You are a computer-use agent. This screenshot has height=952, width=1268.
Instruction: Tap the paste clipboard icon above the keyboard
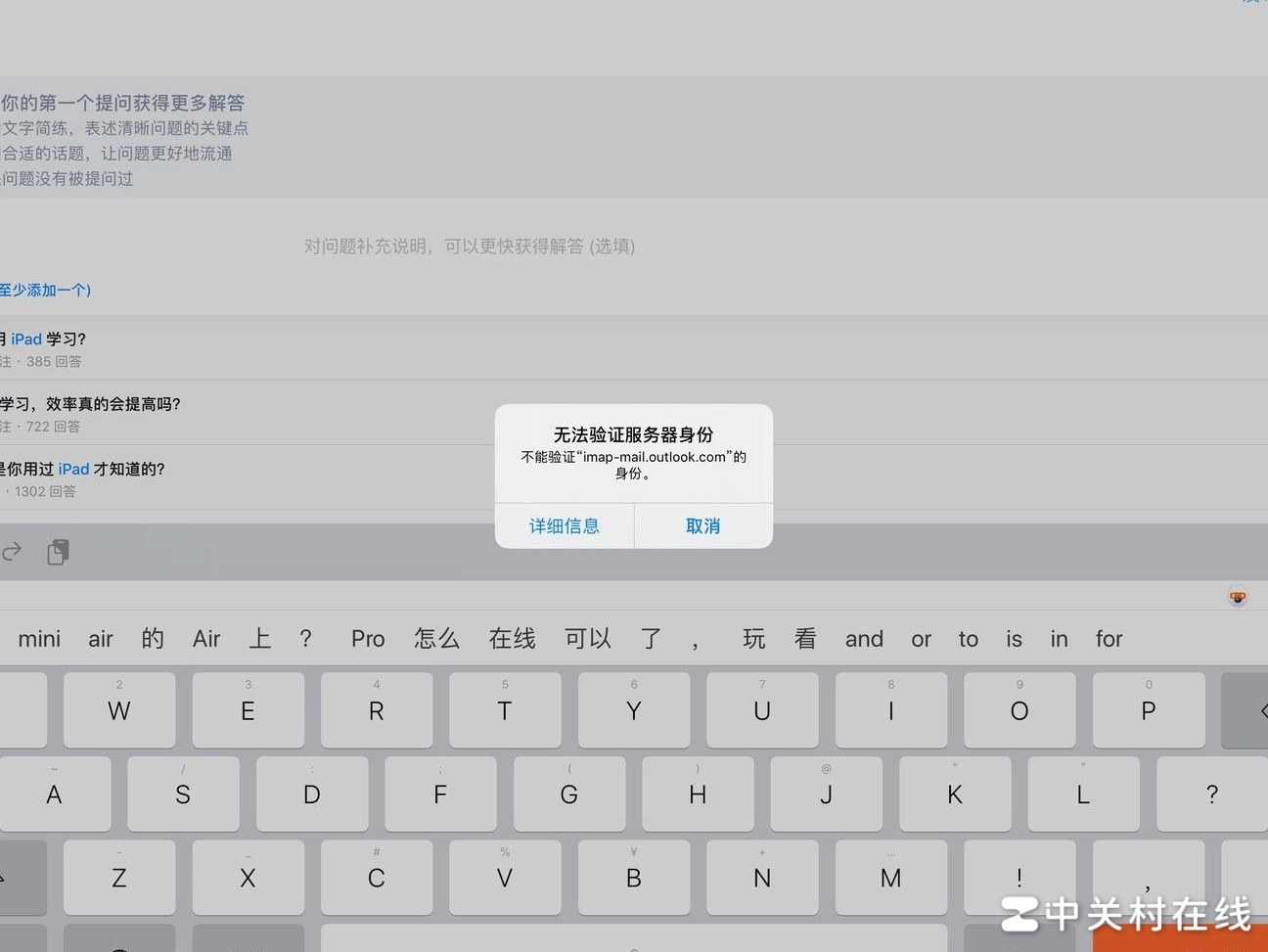click(x=58, y=551)
